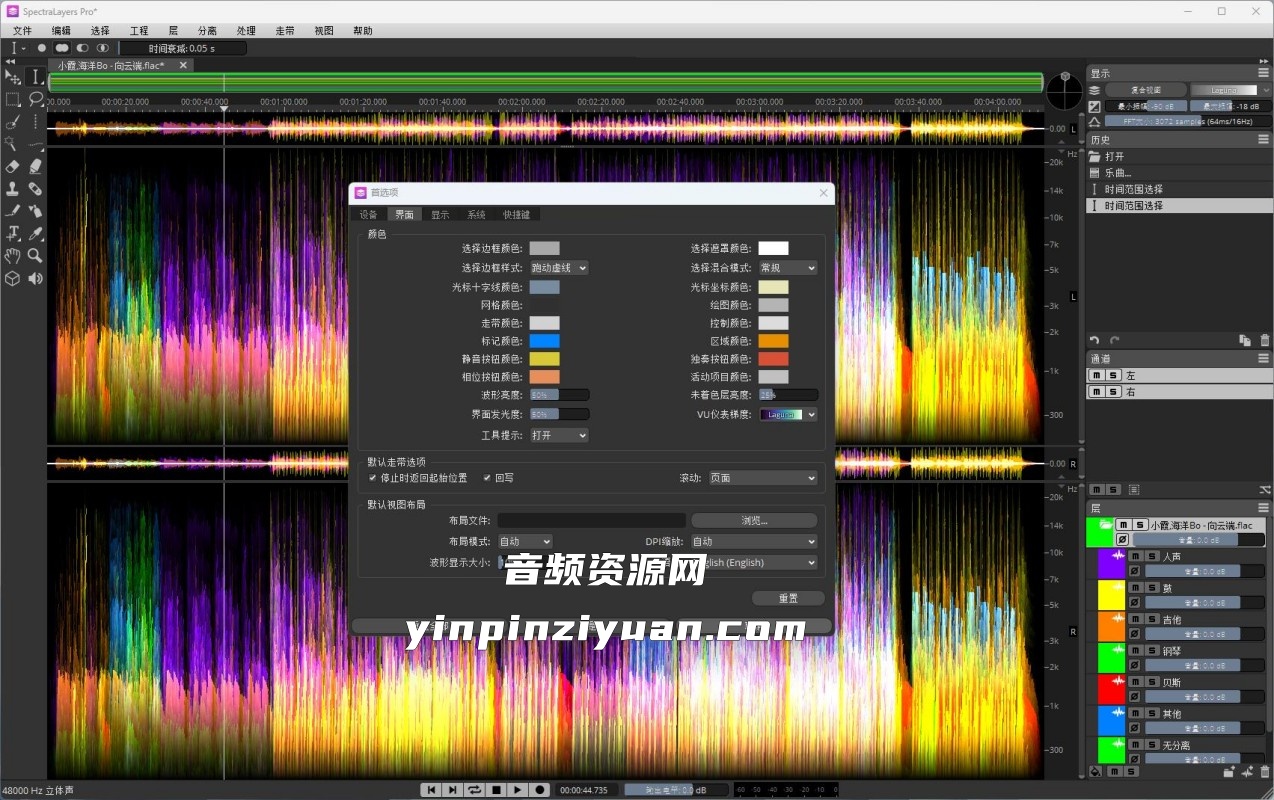This screenshot has height=800, width=1274.
Task: Select the move/transform tool in toolbar
Action: (12, 77)
